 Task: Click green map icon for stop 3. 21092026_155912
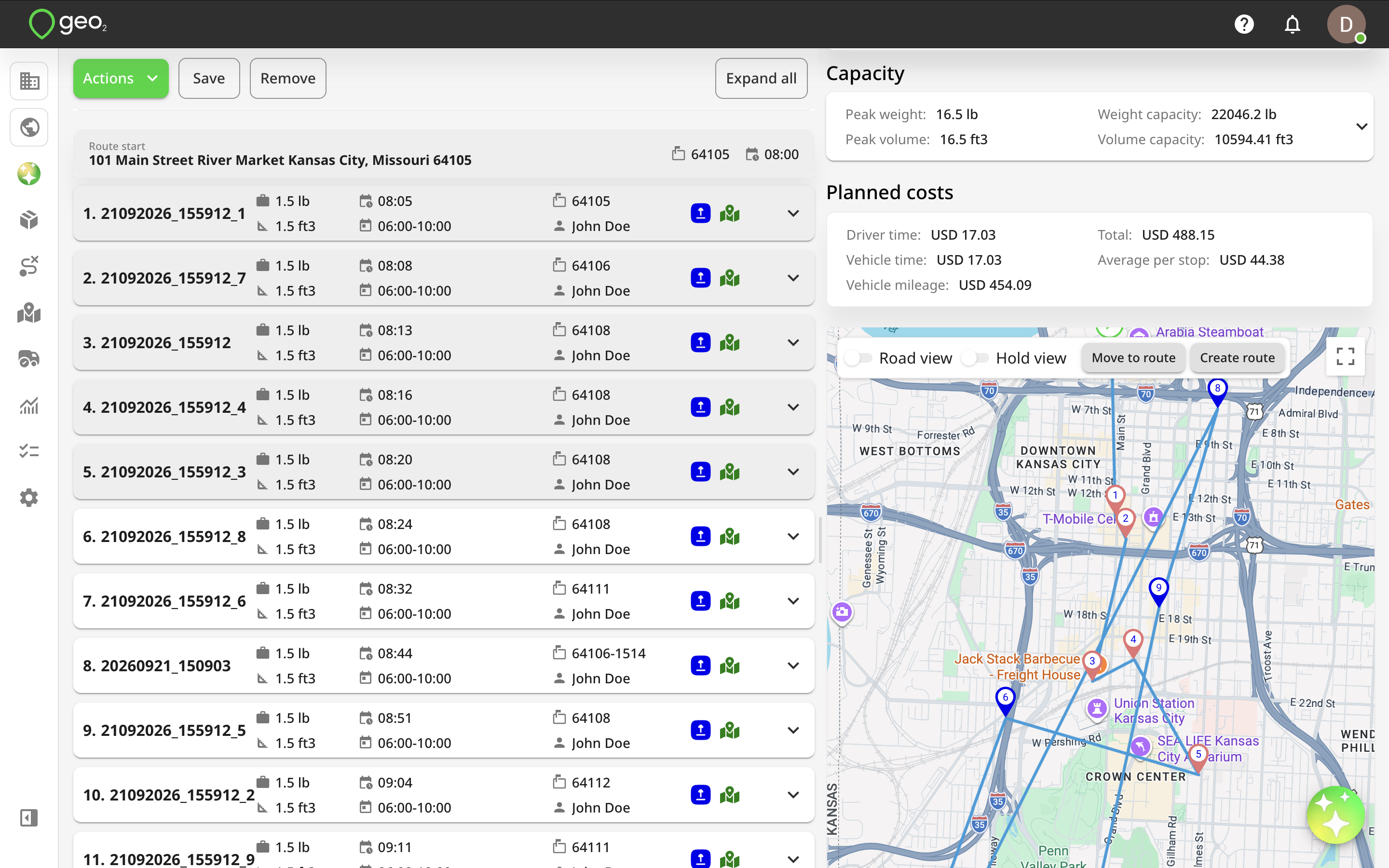(x=730, y=343)
